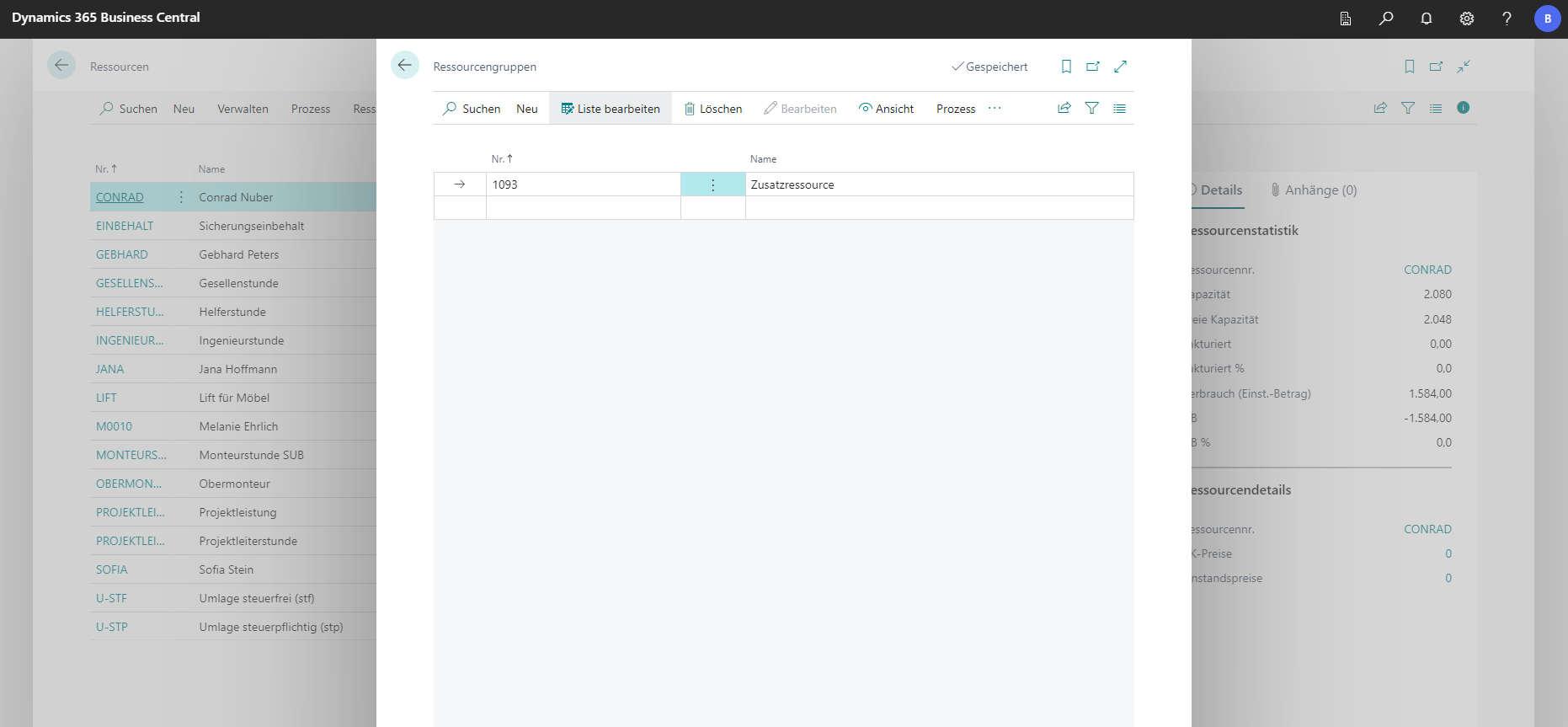The width and height of the screenshot is (1568, 727).
Task: Open notifications bell in top bar
Action: [1427, 19]
